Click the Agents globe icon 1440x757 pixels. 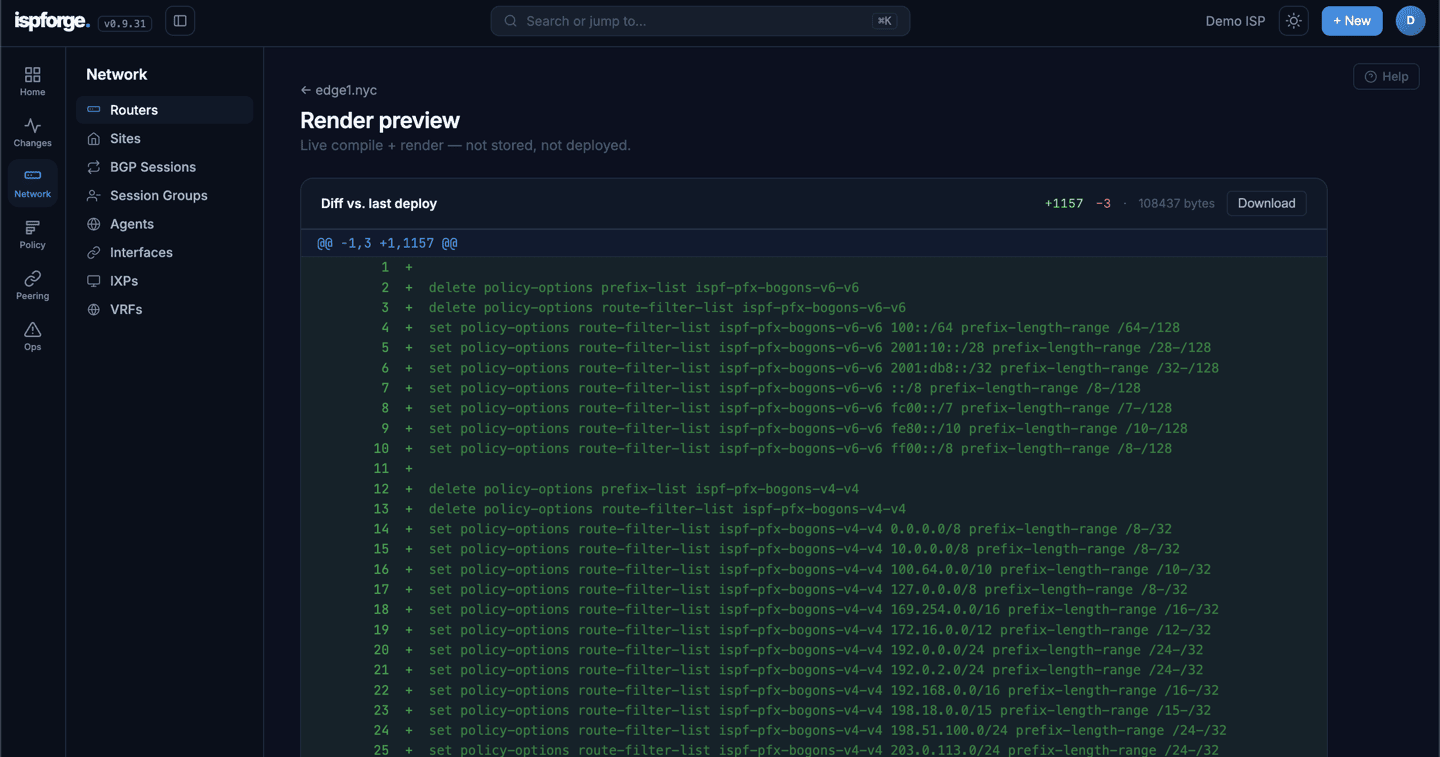coord(94,224)
